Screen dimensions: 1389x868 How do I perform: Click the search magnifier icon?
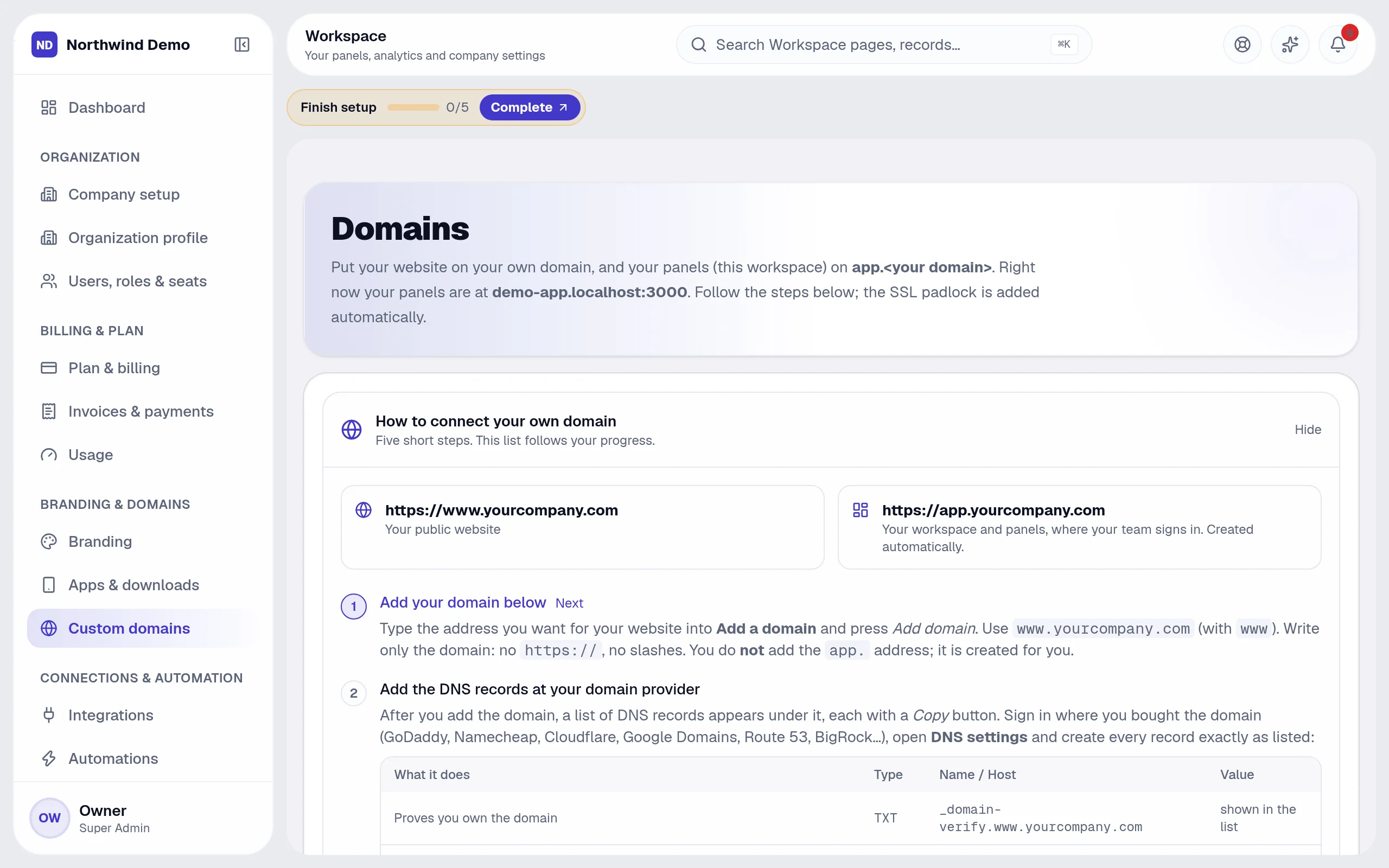click(698, 44)
